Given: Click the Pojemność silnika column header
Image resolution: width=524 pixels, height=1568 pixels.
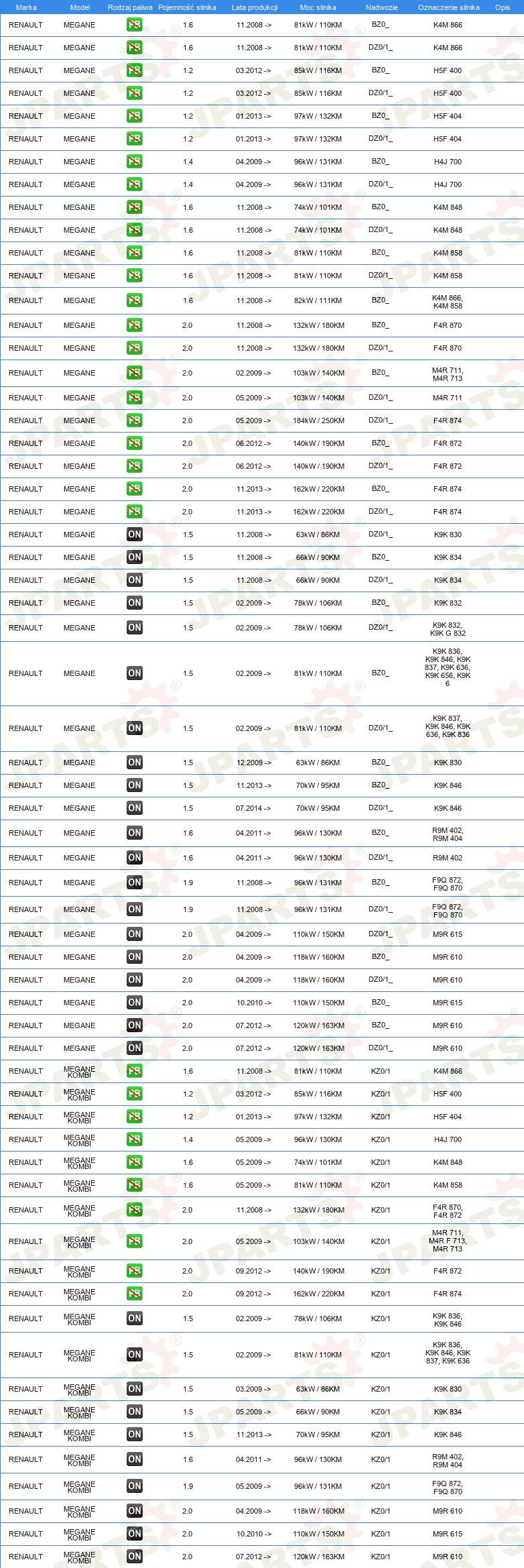Looking at the screenshot, I should pyautogui.click(x=187, y=7).
